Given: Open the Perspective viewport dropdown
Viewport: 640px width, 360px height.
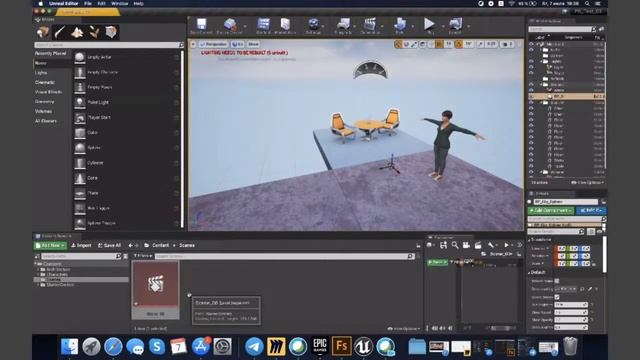Looking at the screenshot, I should pos(213,44).
